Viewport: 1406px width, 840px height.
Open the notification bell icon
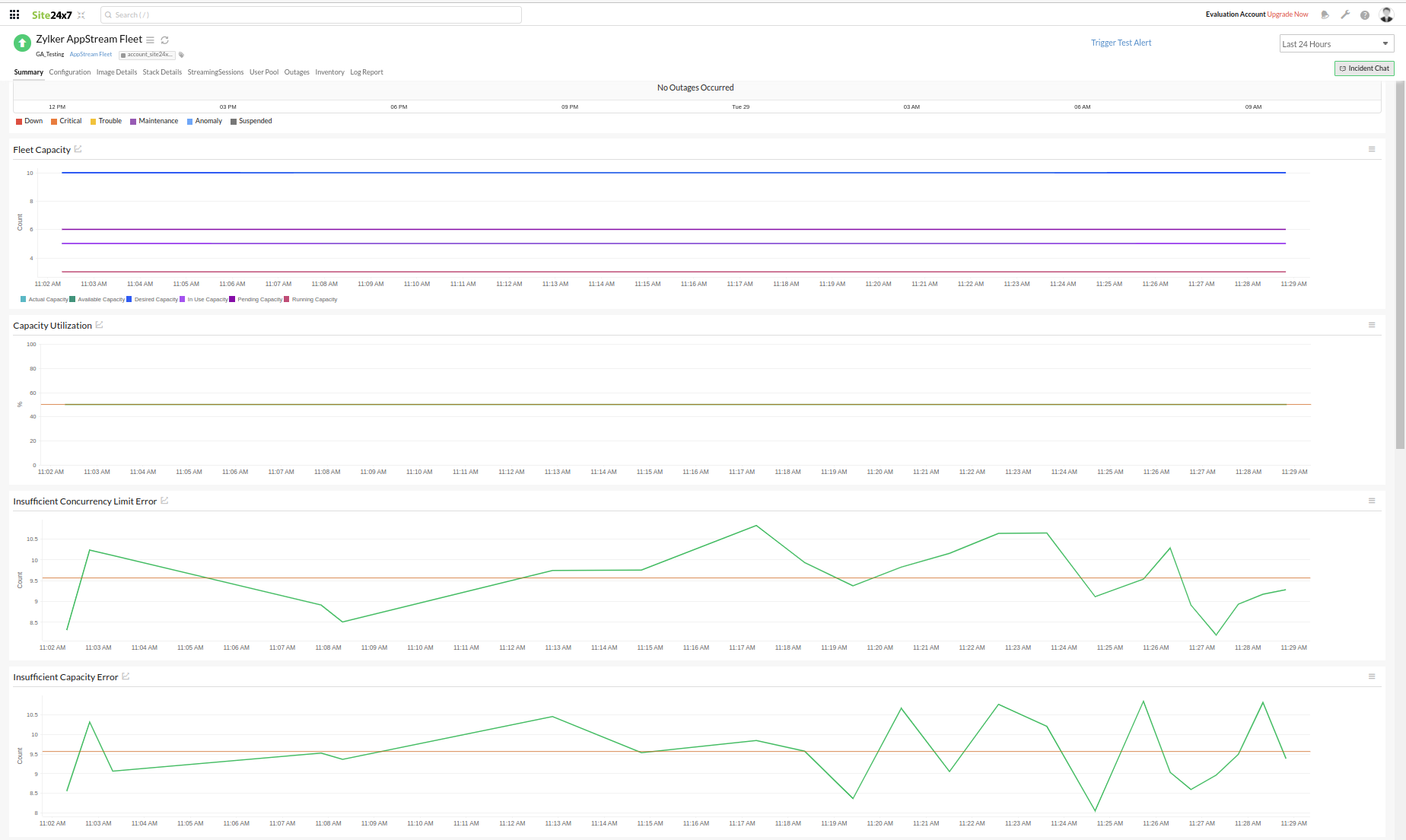pyautogui.click(x=1325, y=14)
